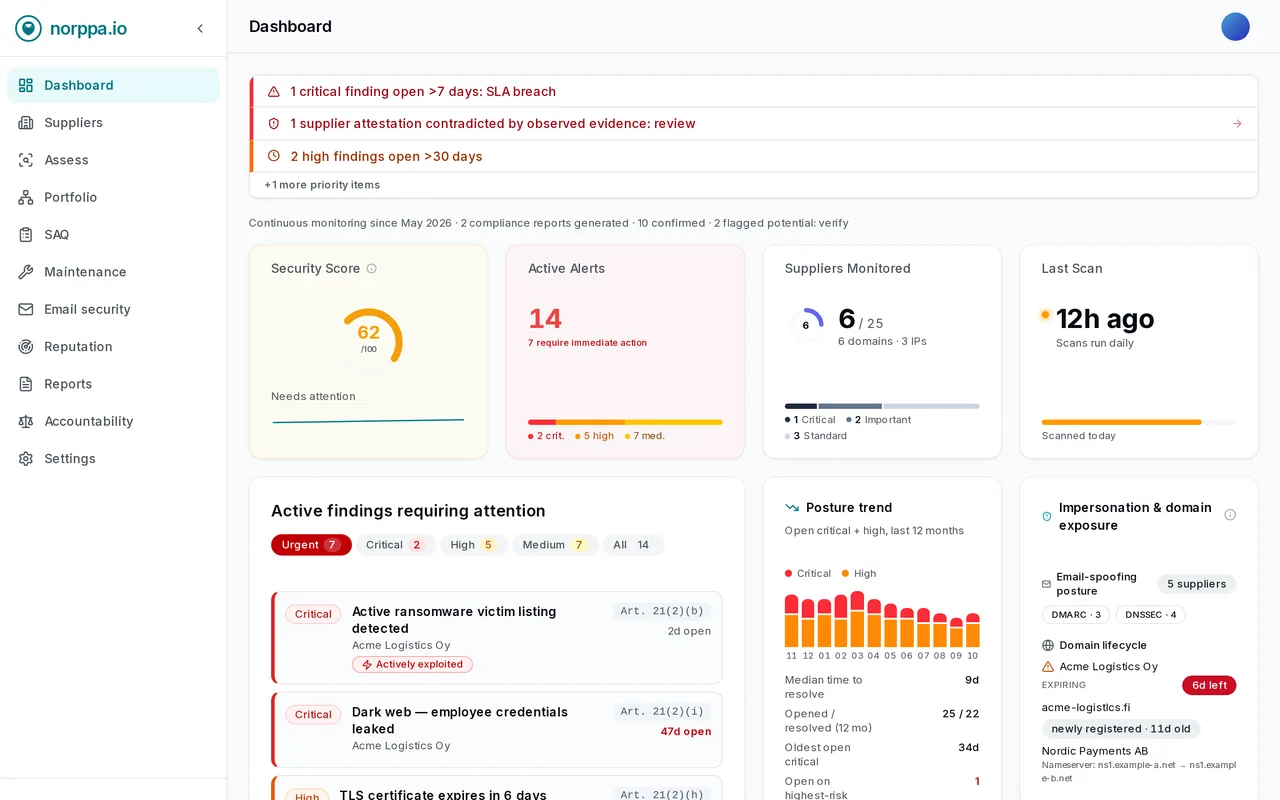The width and height of the screenshot is (1280, 800).
Task: Click the Active Alerts severity bar
Action: tap(625, 422)
